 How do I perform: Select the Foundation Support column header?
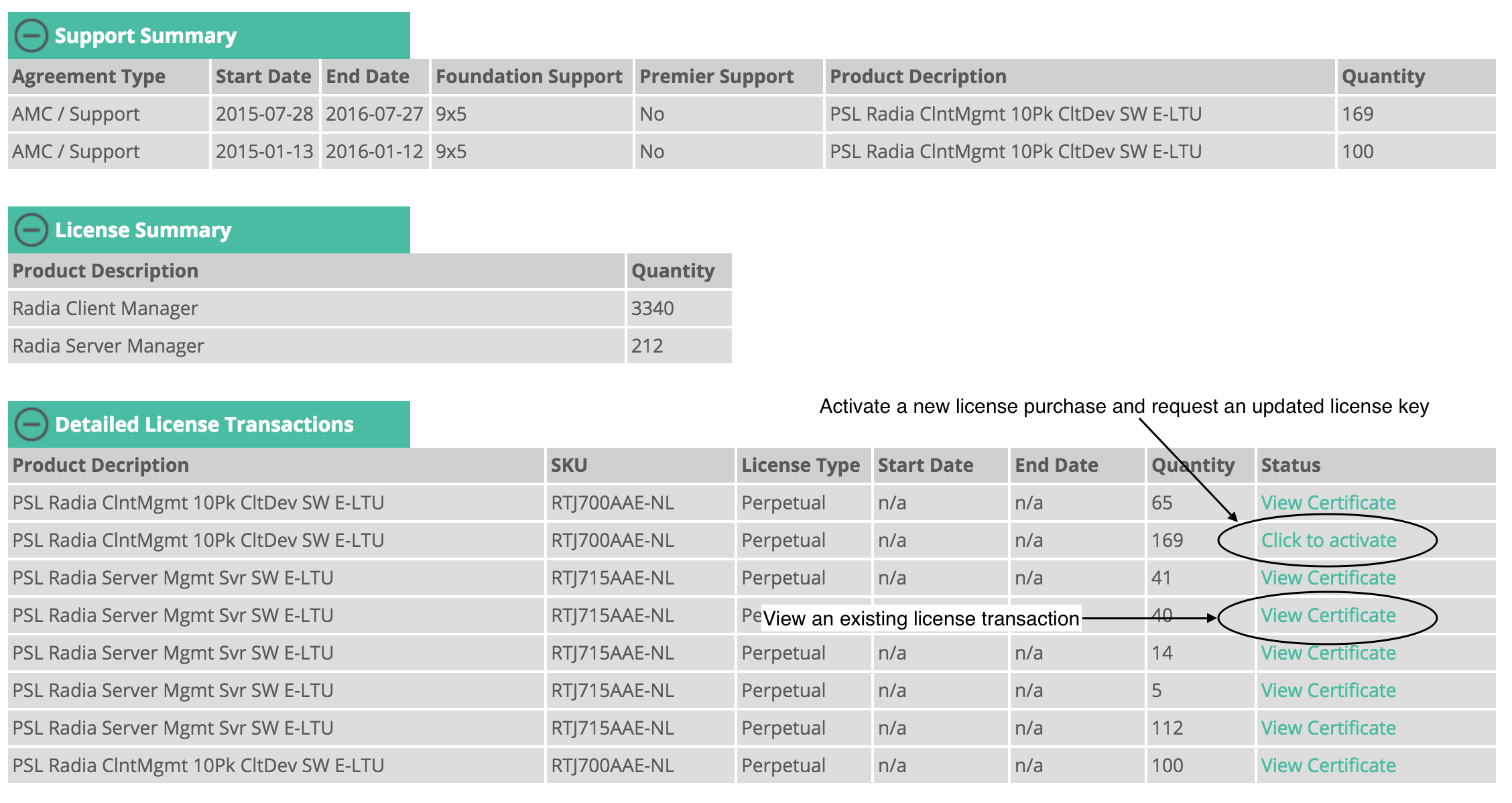[x=532, y=76]
